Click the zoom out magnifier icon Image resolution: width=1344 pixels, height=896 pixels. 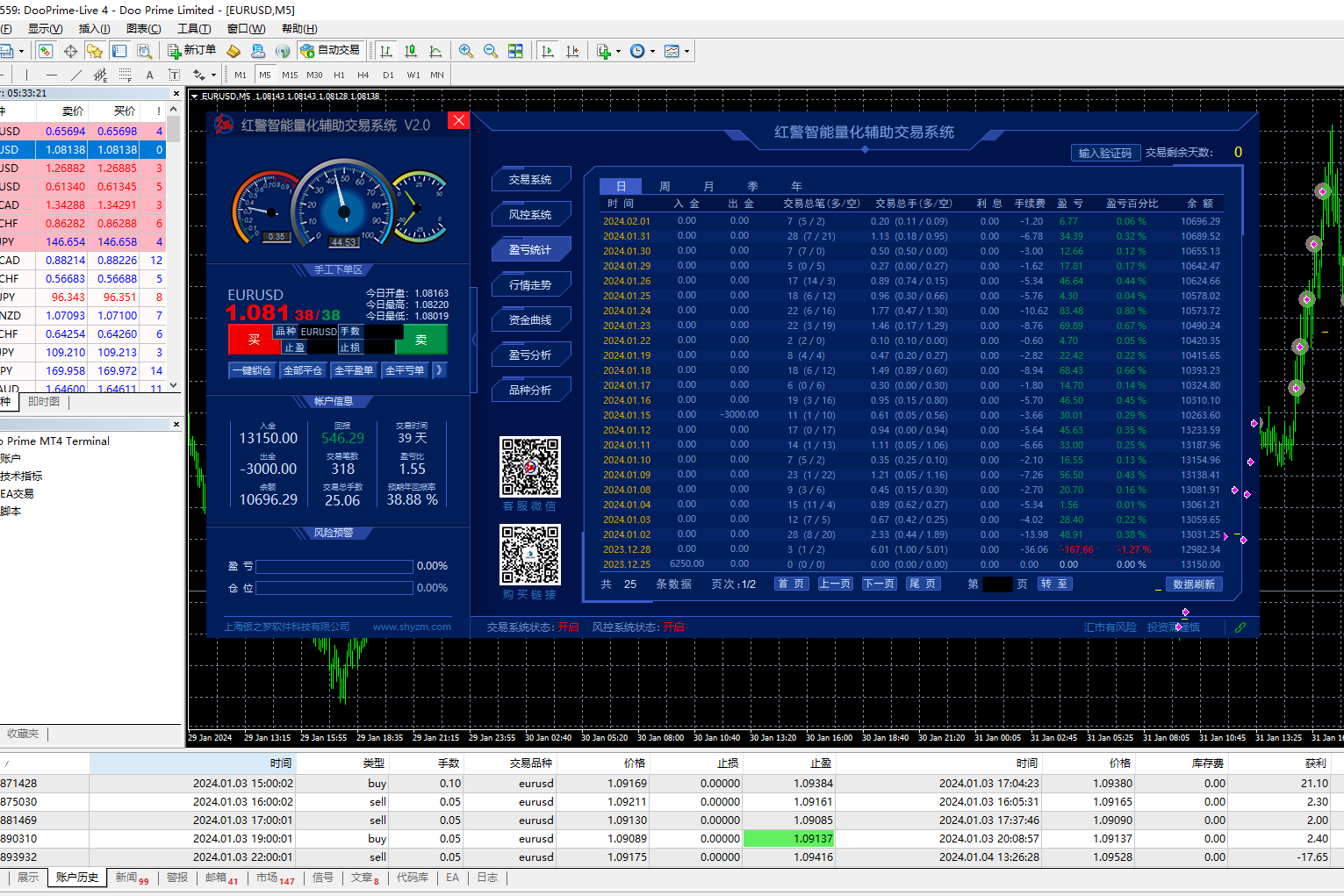click(x=491, y=51)
